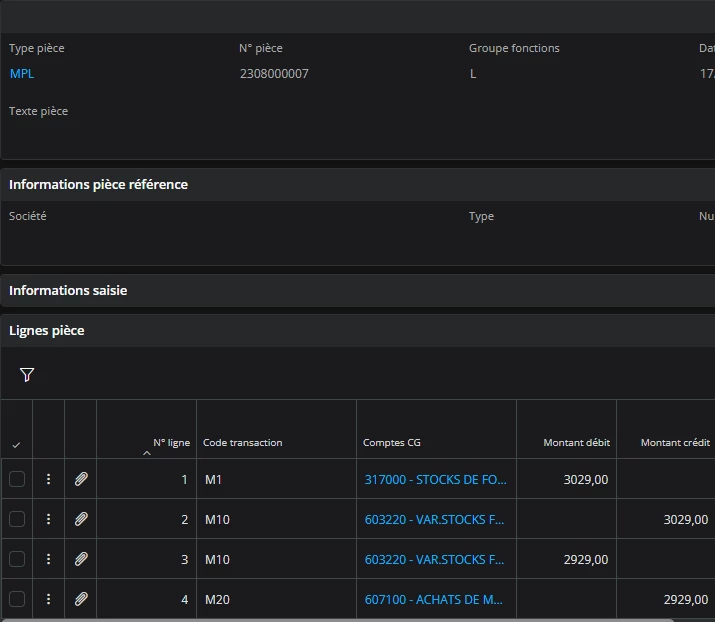
Task: Toggle the select-all checkmark in table header
Action: click(17, 444)
